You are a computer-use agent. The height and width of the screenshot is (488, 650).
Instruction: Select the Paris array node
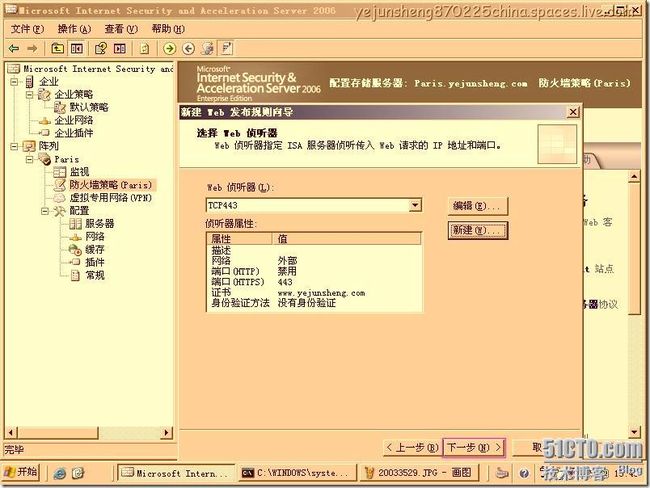(66, 159)
